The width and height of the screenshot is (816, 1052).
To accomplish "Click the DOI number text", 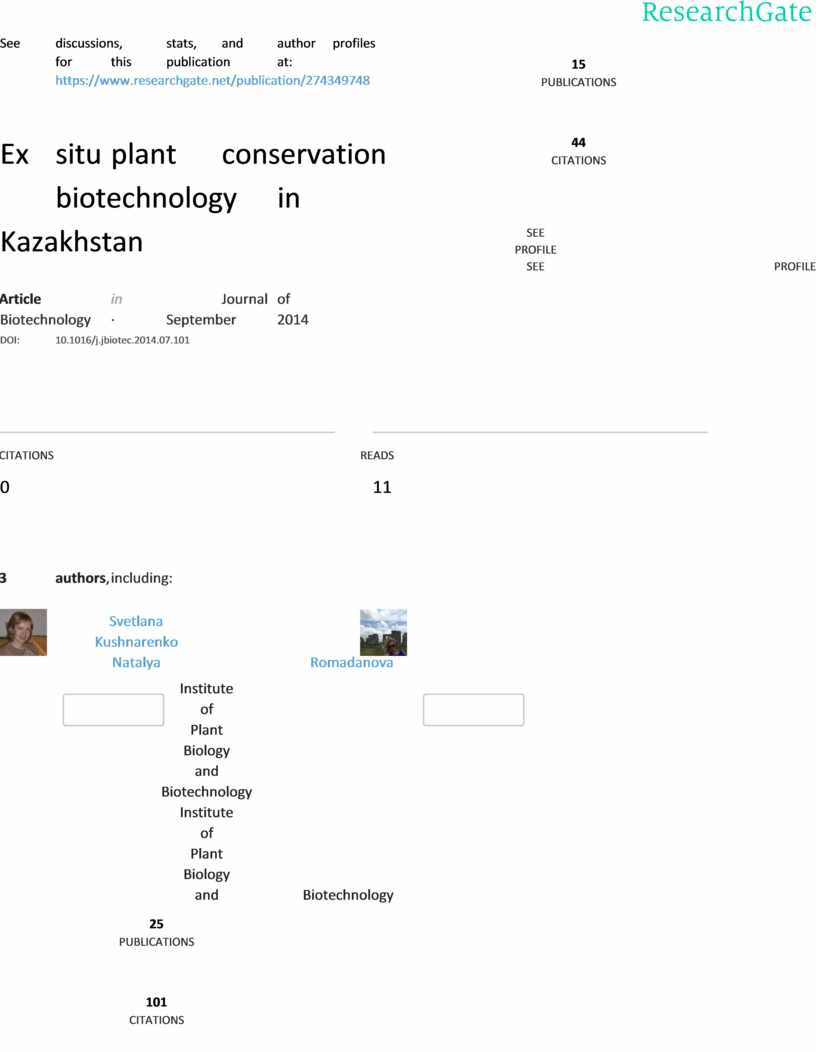I will pos(122,340).
